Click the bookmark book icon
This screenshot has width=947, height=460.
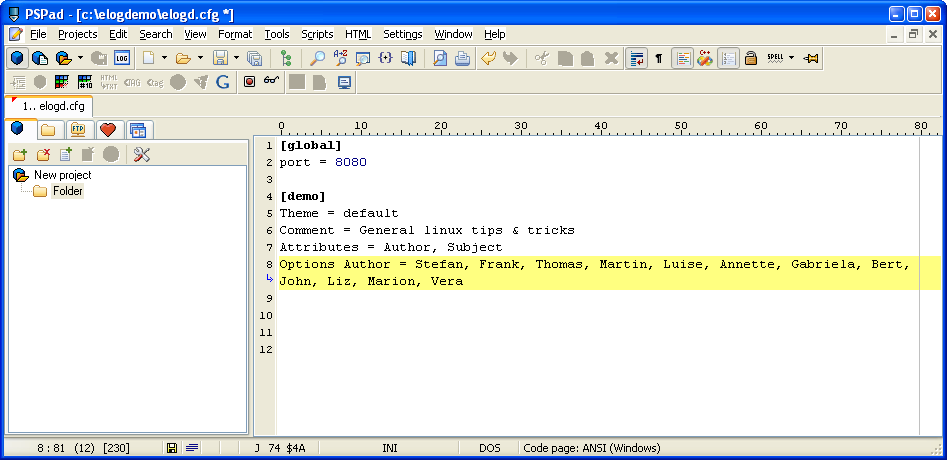tap(409, 59)
